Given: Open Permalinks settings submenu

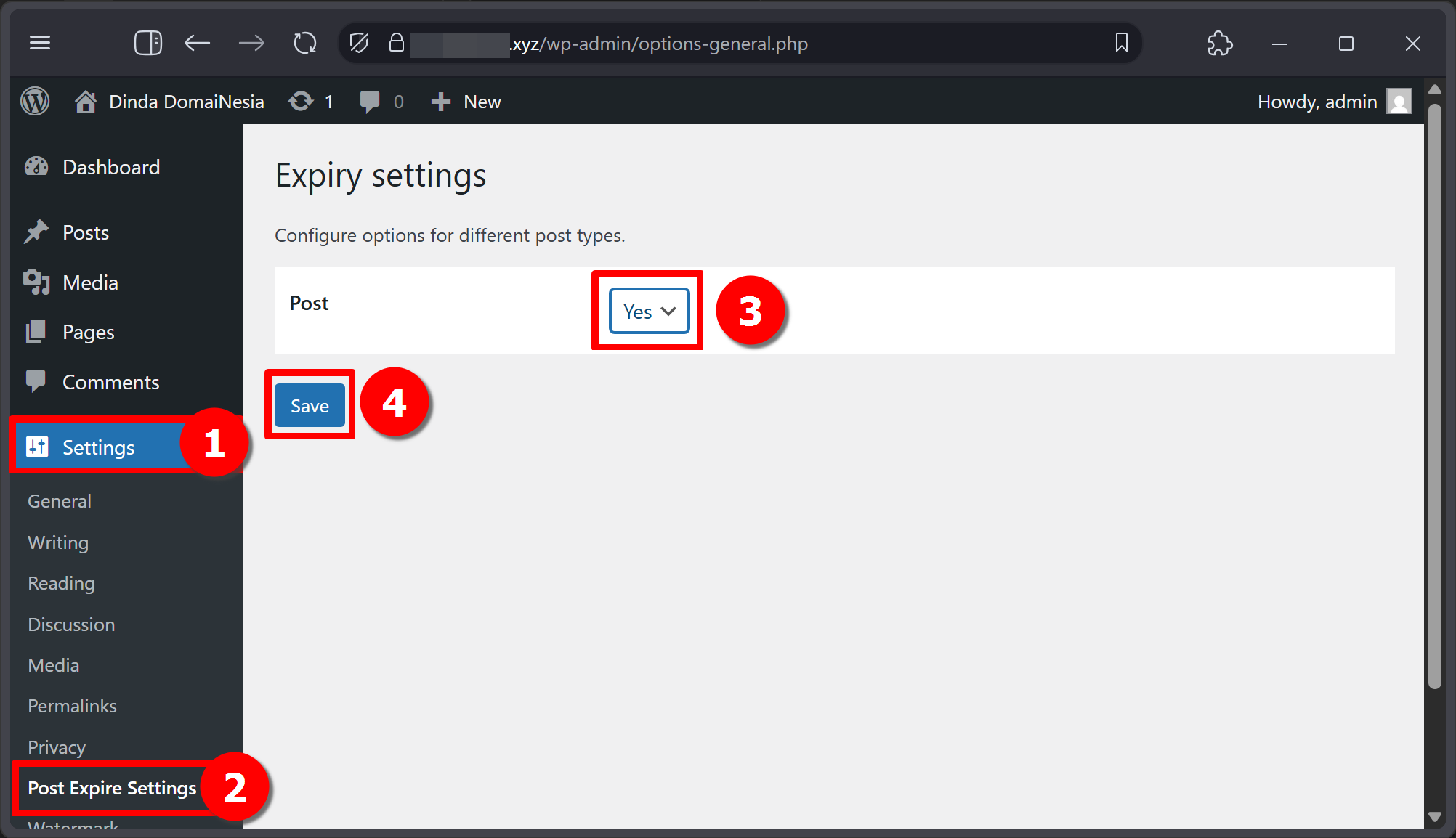Looking at the screenshot, I should [72, 706].
